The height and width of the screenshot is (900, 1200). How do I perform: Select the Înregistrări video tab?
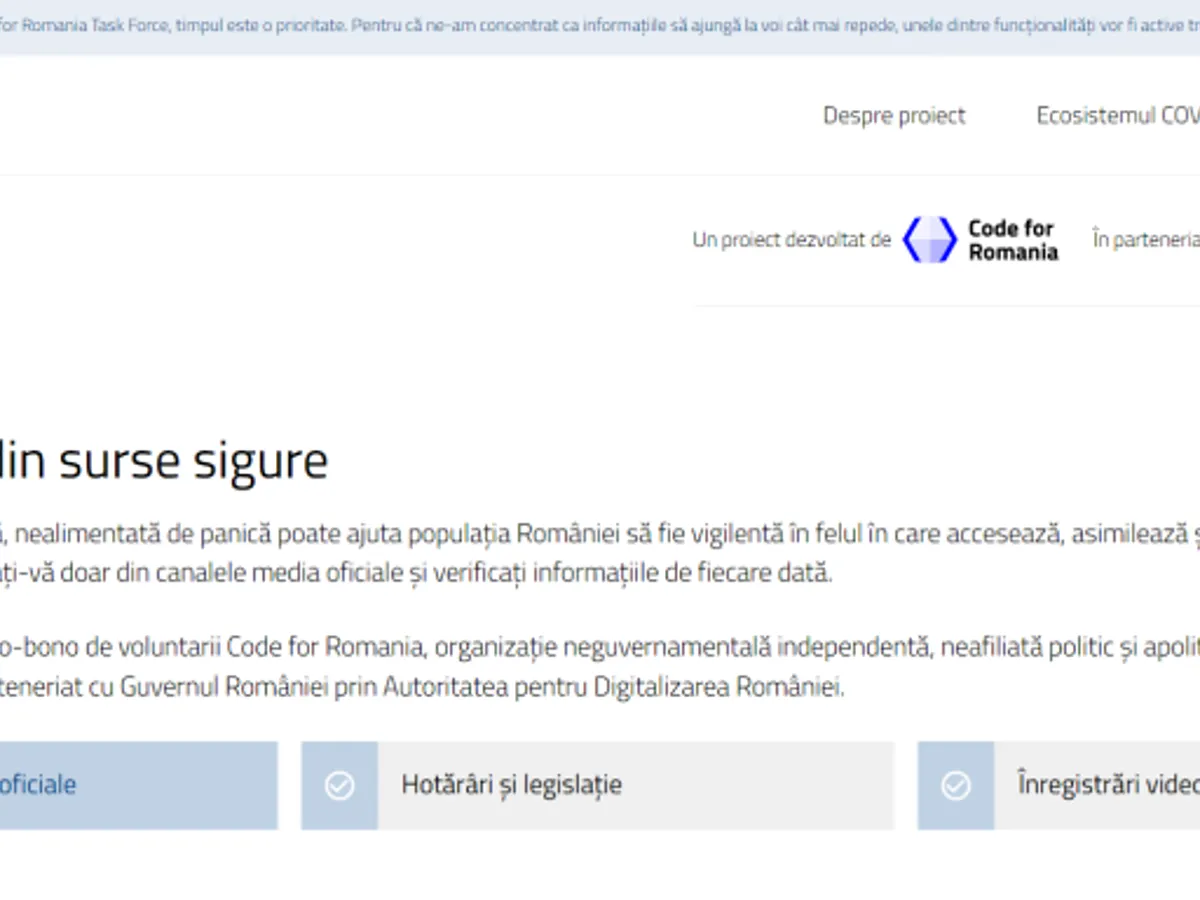pos(1107,785)
